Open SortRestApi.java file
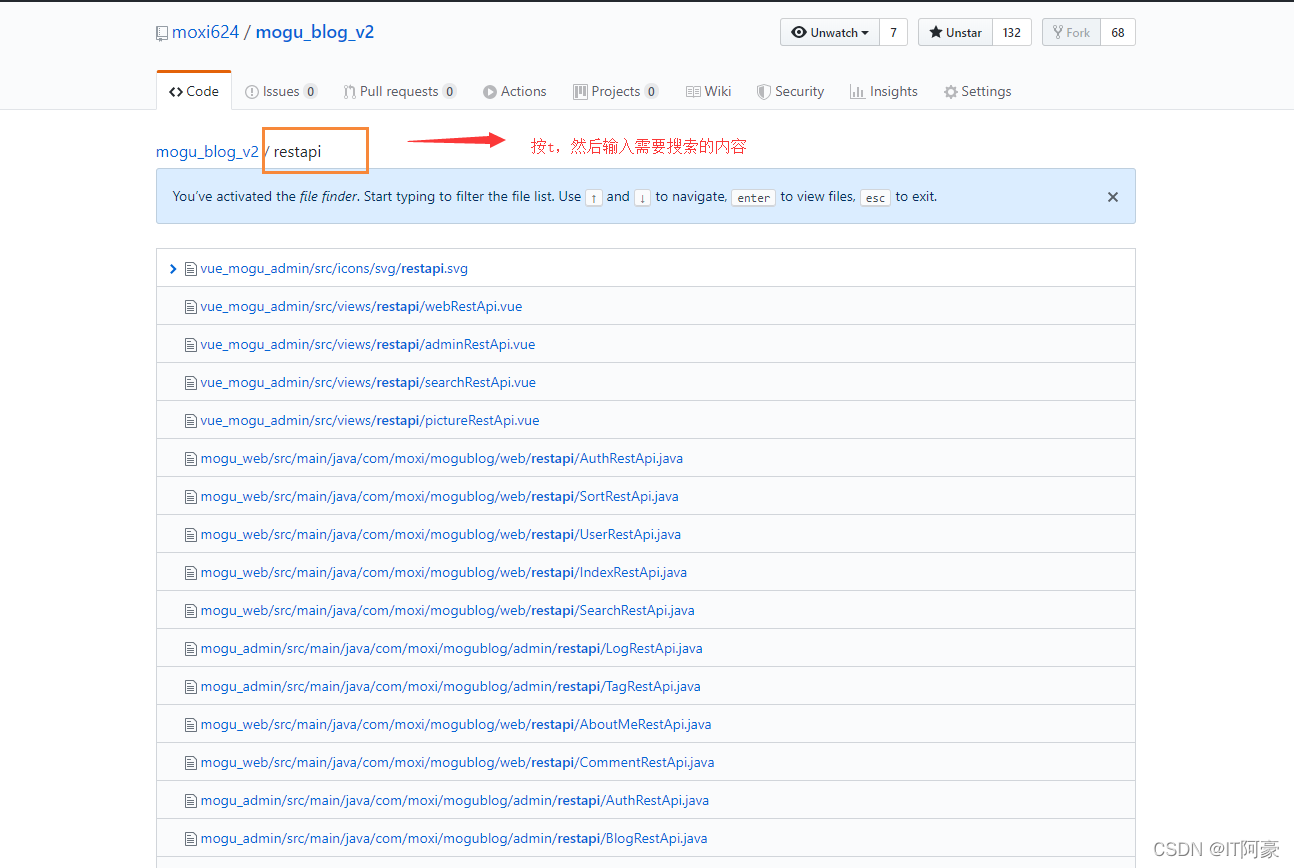This screenshot has height=868, width=1294. point(440,496)
